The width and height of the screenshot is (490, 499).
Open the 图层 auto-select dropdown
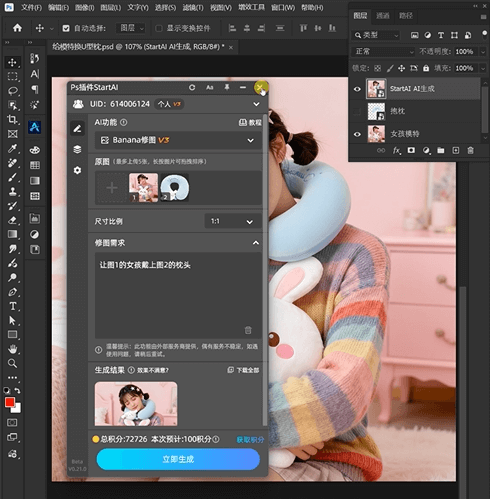[131, 28]
